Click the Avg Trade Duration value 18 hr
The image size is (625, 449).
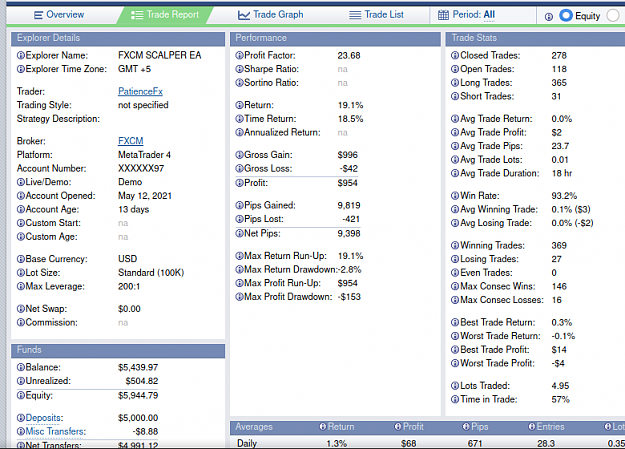(x=562, y=173)
